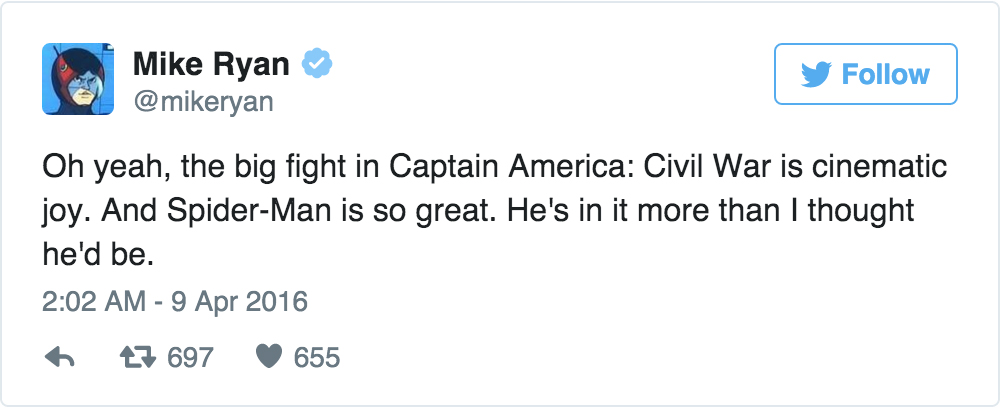Like the tweet with the heart icon
Image resolution: width=1001 pixels, height=408 pixels.
(x=268, y=357)
